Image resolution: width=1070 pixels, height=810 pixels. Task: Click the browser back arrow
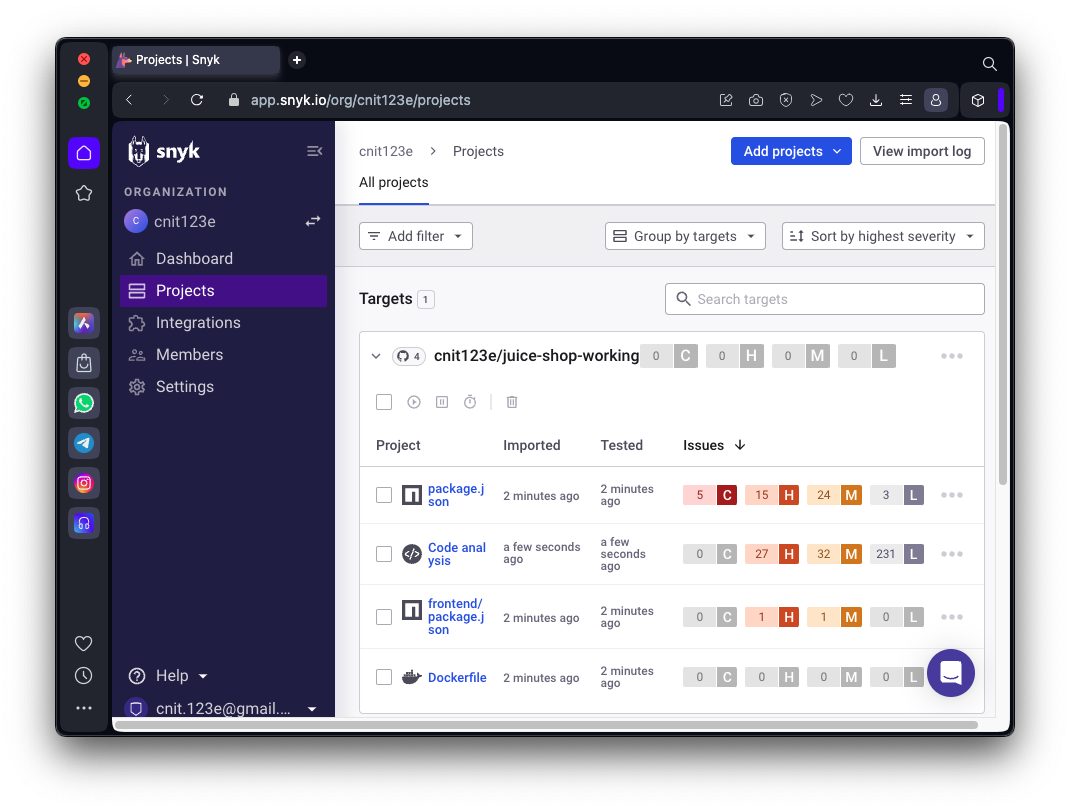coord(129,100)
